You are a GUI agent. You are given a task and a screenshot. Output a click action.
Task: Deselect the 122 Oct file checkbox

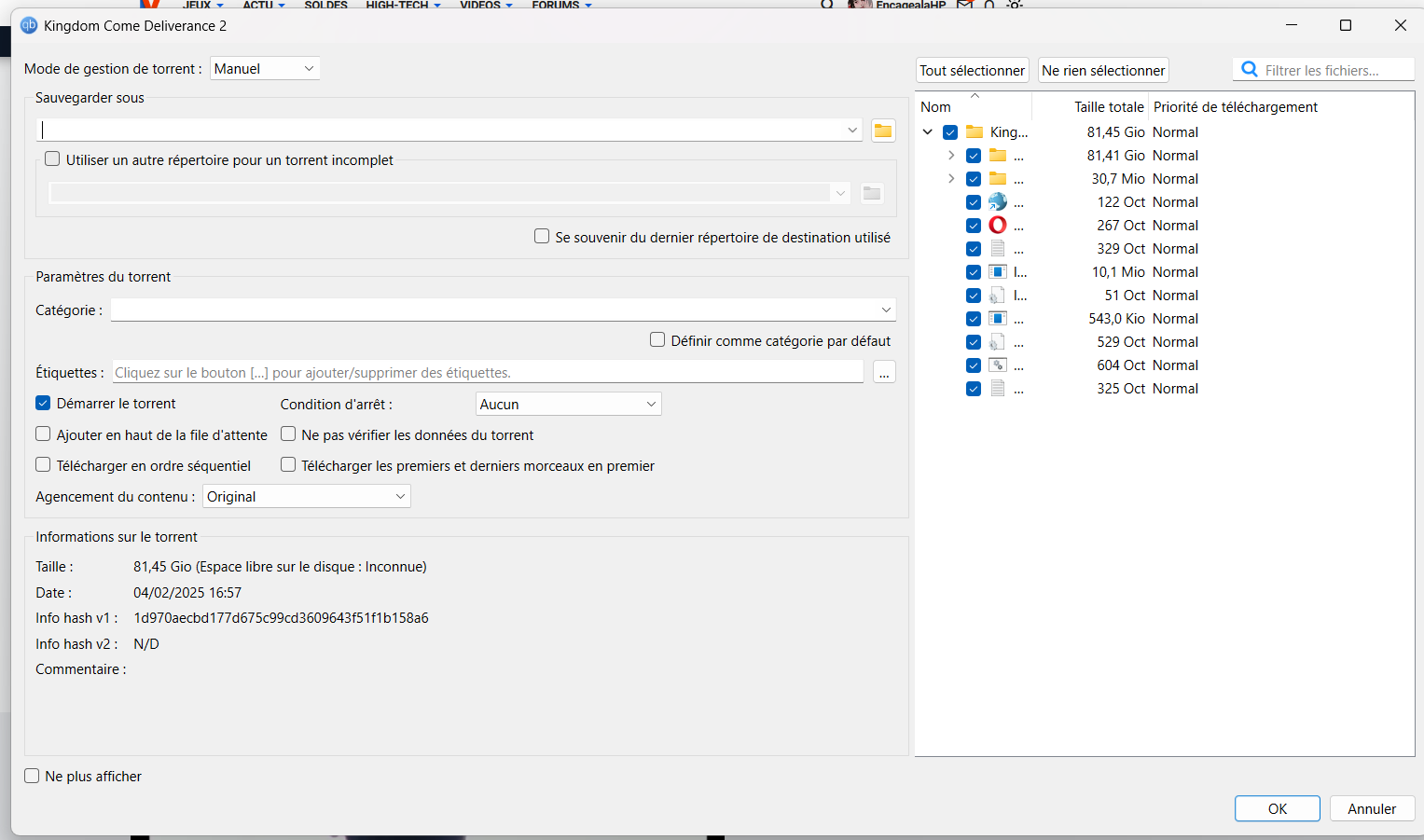point(974,202)
